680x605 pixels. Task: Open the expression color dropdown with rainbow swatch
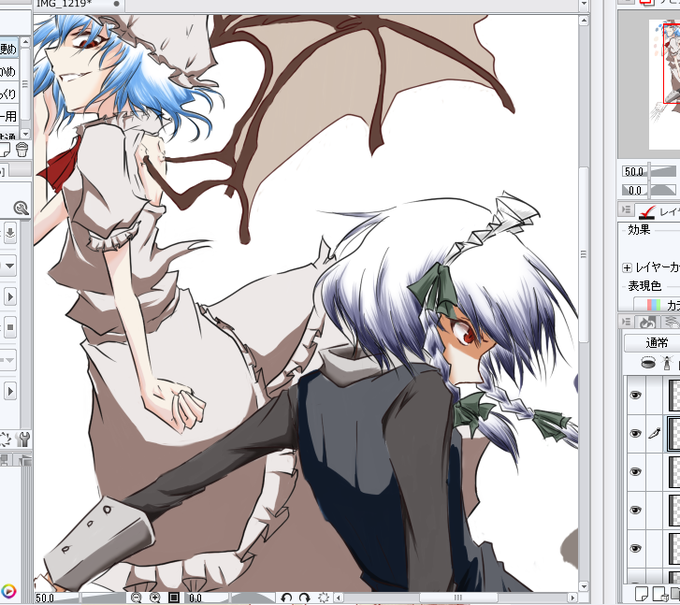click(656, 304)
